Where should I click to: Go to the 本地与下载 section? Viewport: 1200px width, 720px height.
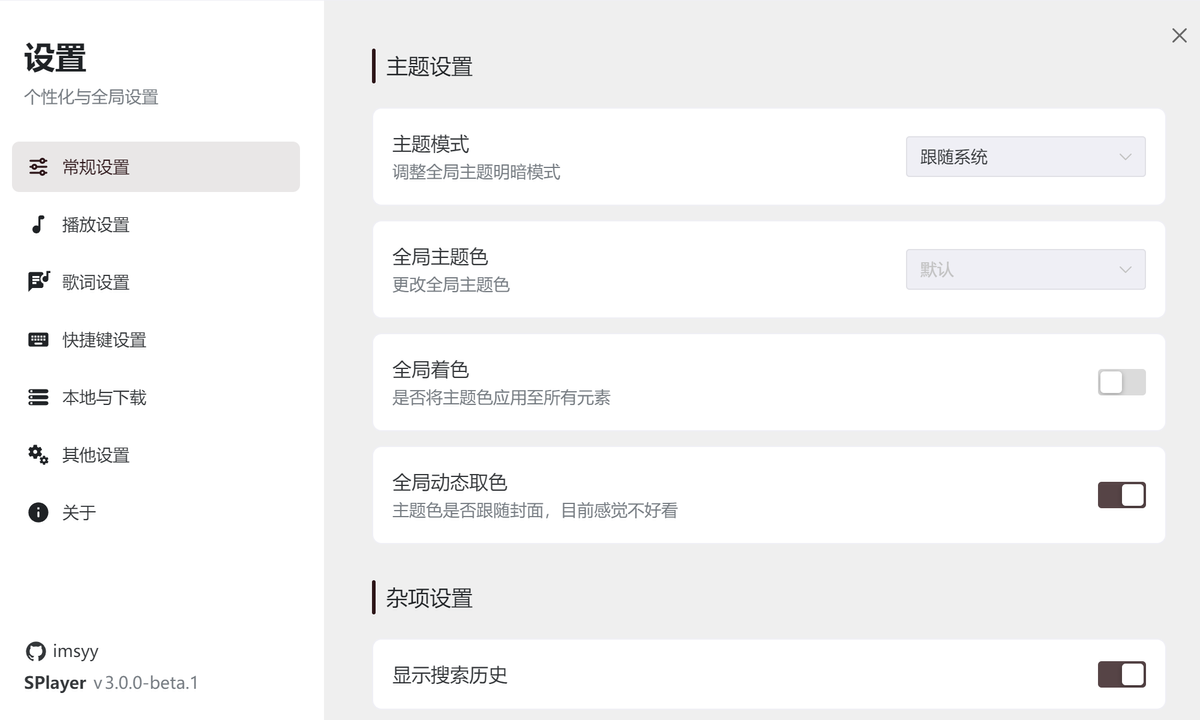click(x=103, y=397)
